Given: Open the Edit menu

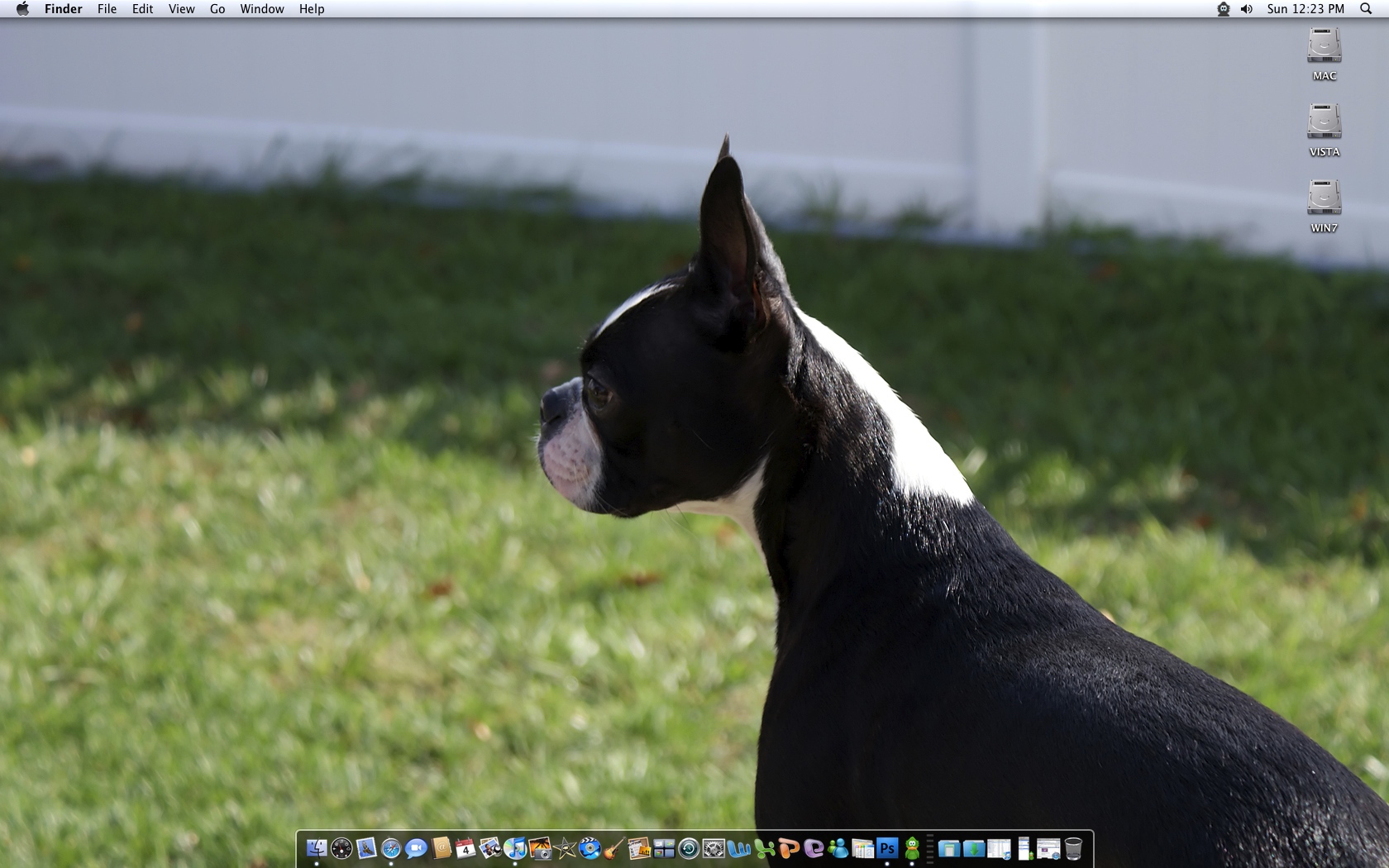Looking at the screenshot, I should click(142, 9).
